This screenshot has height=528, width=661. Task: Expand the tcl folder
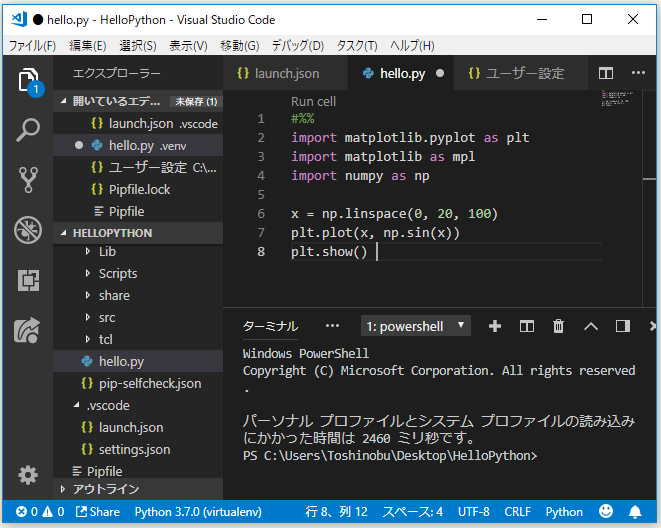[88, 339]
